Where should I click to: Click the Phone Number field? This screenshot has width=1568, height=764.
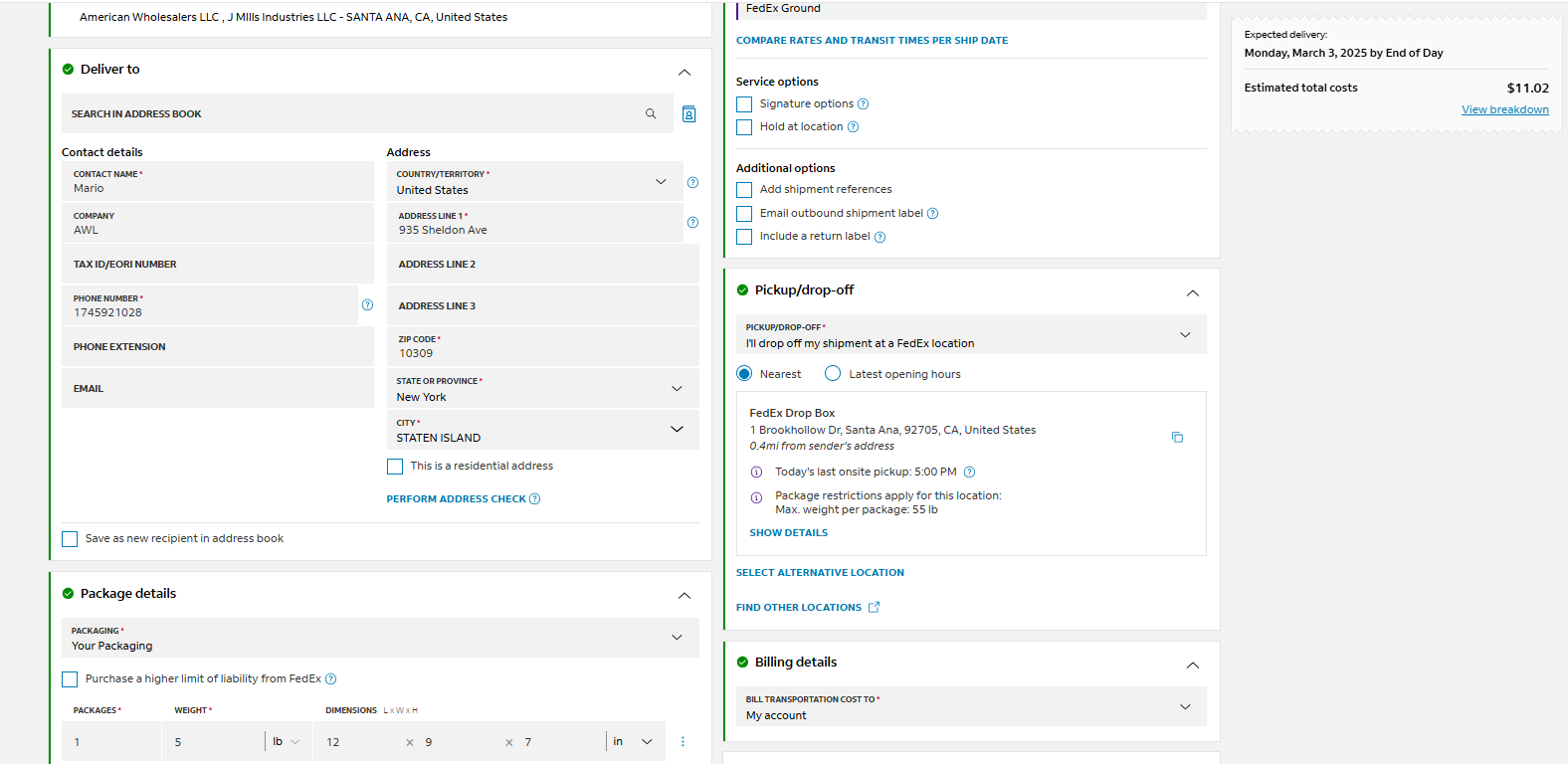(x=210, y=305)
